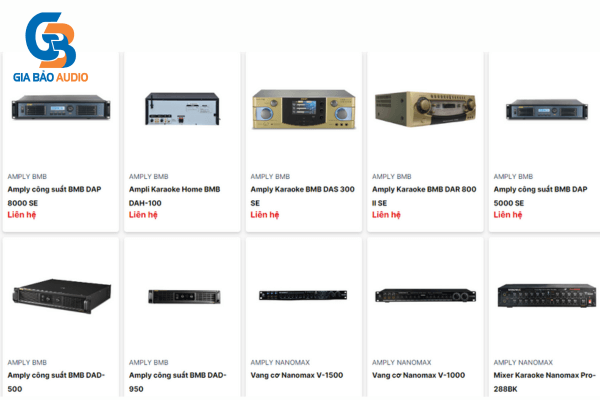600x400 pixels.
Task: Select AMPLY NANOMAX category above Pro-288BK mixer
Action: click(523, 362)
